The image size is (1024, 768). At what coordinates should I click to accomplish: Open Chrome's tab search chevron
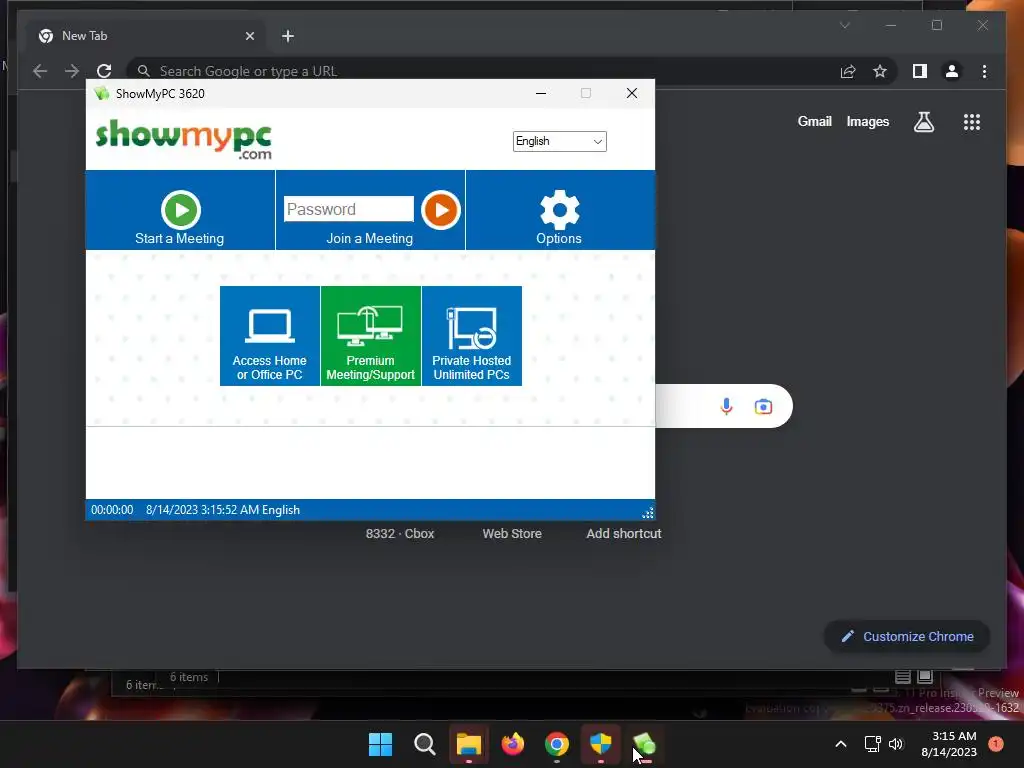845,25
